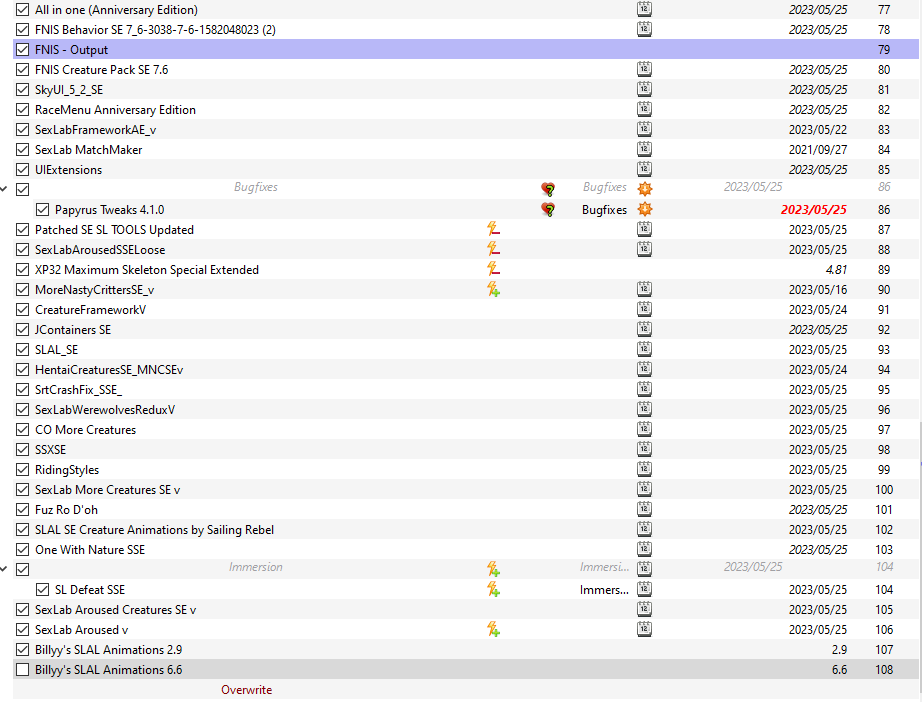Toggle checkbox of the Immersion separator
922x702 pixels.
coord(22,569)
